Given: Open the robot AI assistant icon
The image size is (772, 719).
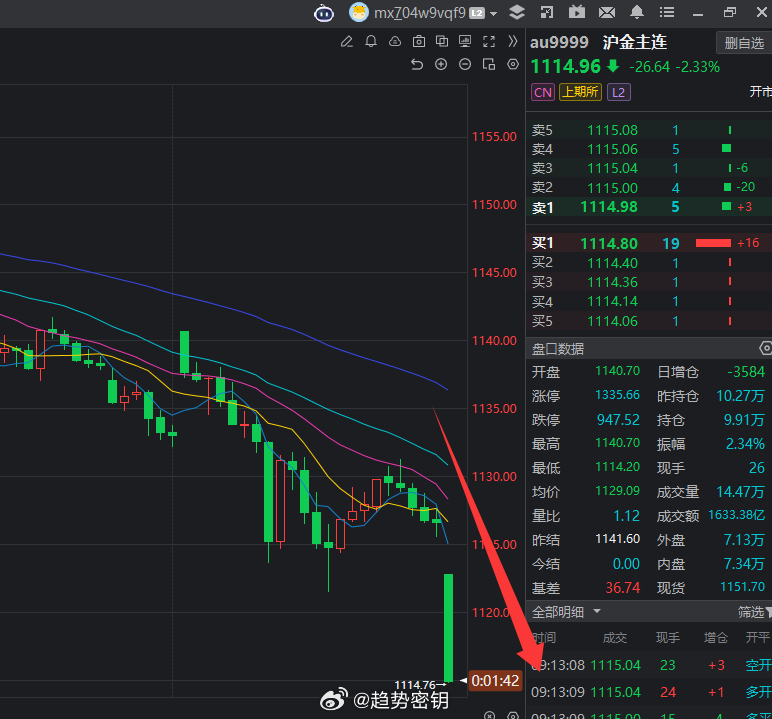Looking at the screenshot, I should 323,13.
